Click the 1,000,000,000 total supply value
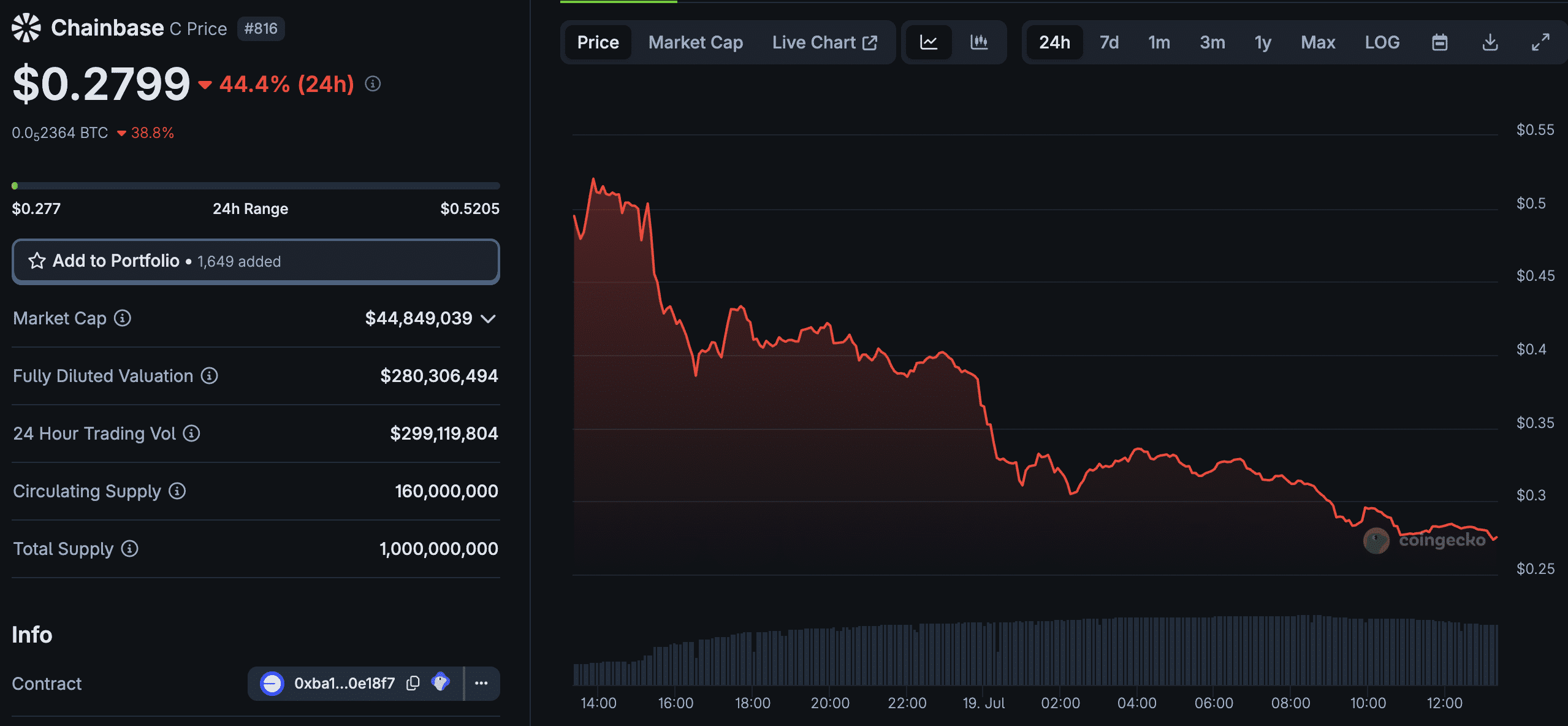The height and width of the screenshot is (726, 1568). pos(439,548)
